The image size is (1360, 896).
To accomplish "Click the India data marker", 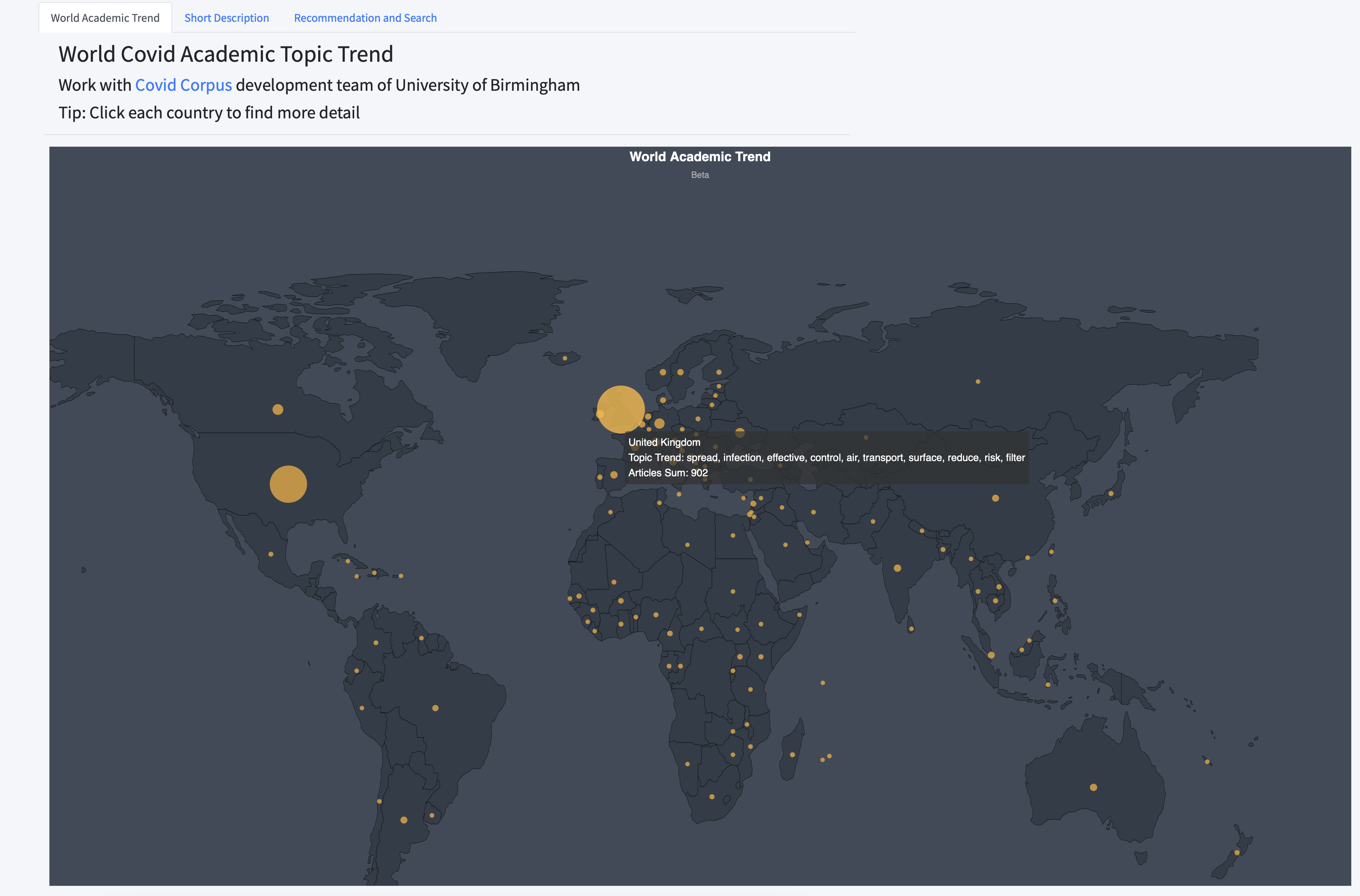I will (x=898, y=568).
